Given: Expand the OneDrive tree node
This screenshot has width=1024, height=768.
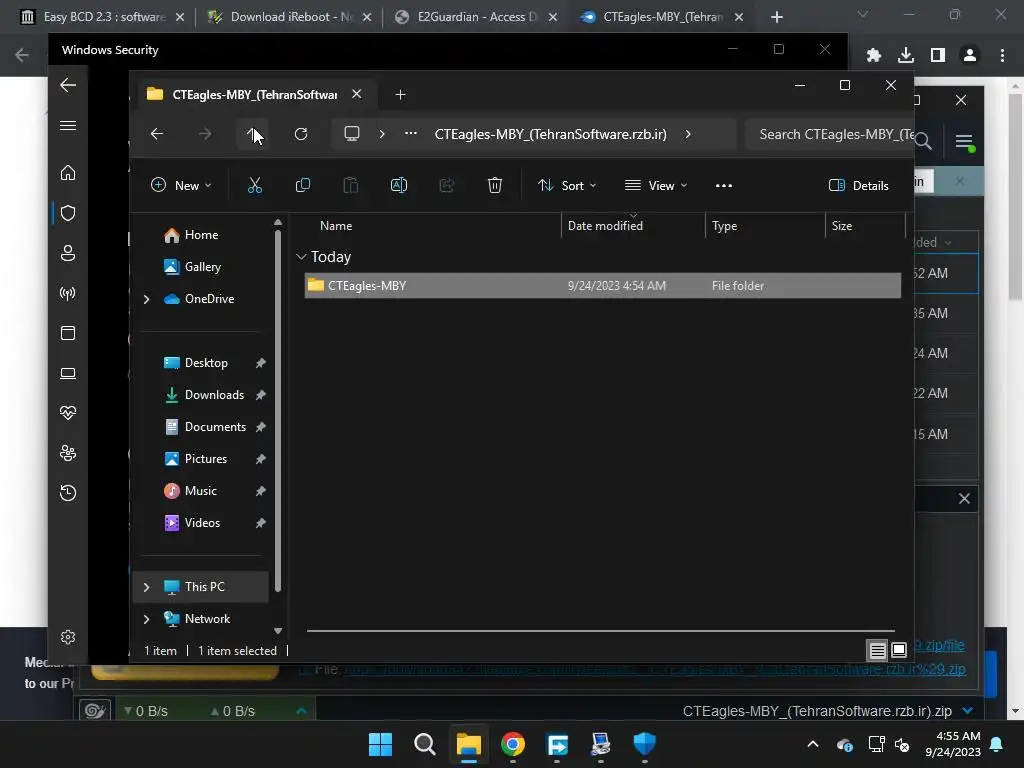Looking at the screenshot, I should point(146,299).
